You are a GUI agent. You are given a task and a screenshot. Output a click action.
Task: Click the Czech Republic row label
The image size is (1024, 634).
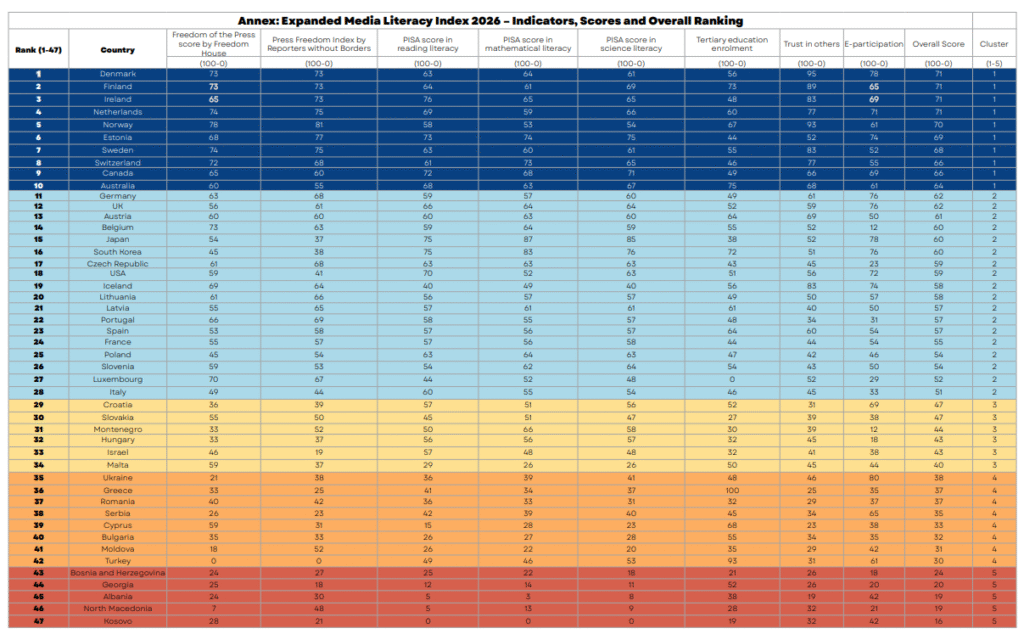(118, 264)
